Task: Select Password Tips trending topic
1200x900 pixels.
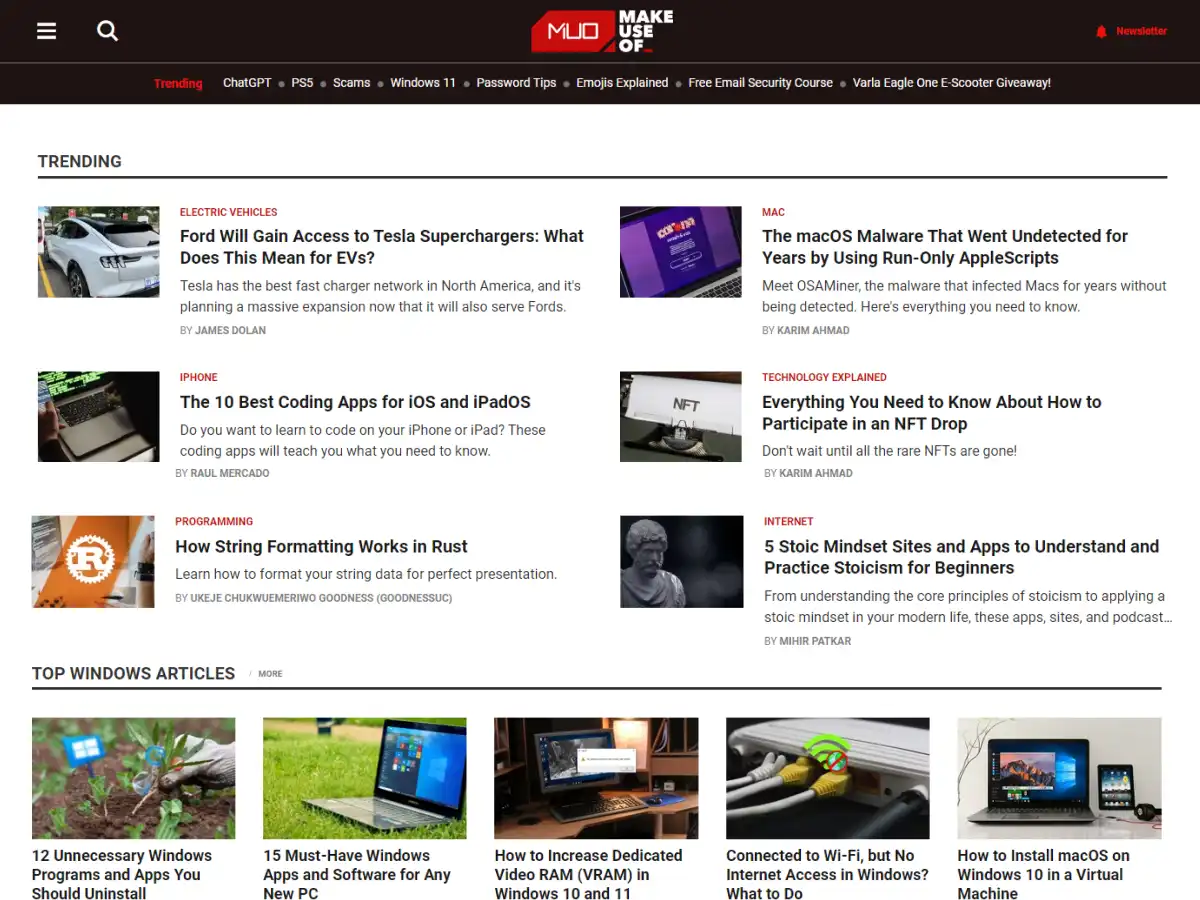Action: [x=516, y=83]
